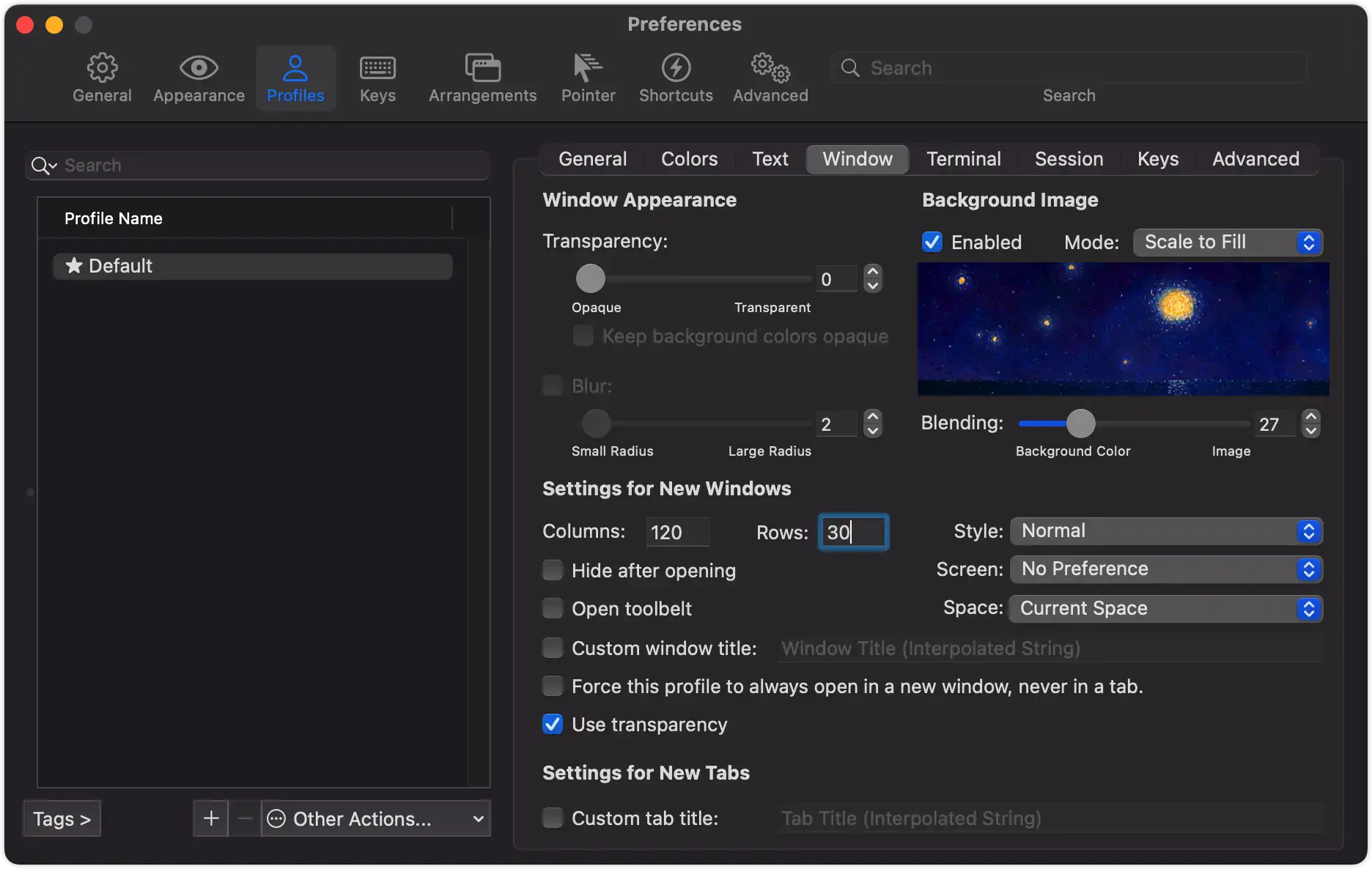The image size is (1372, 869).
Task: Enable Custom window title checkbox
Action: click(553, 648)
